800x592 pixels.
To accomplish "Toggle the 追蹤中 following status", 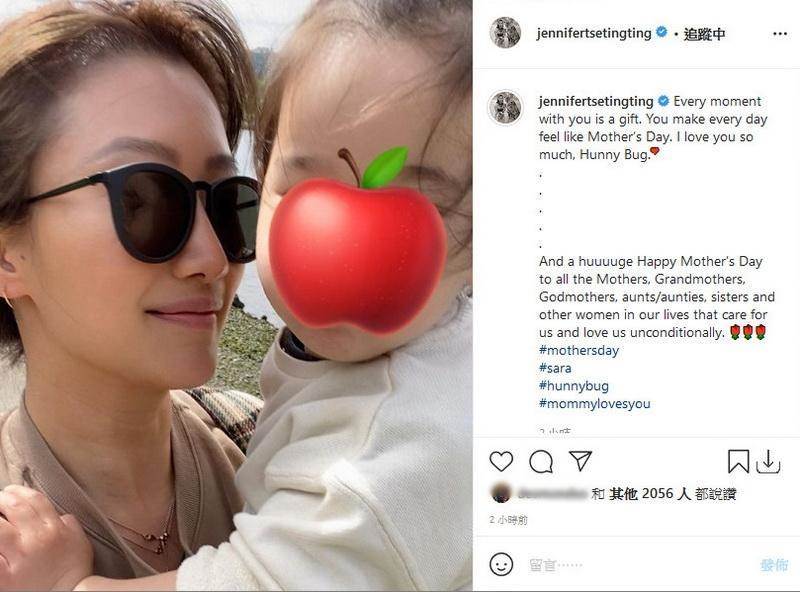I will point(705,34).
